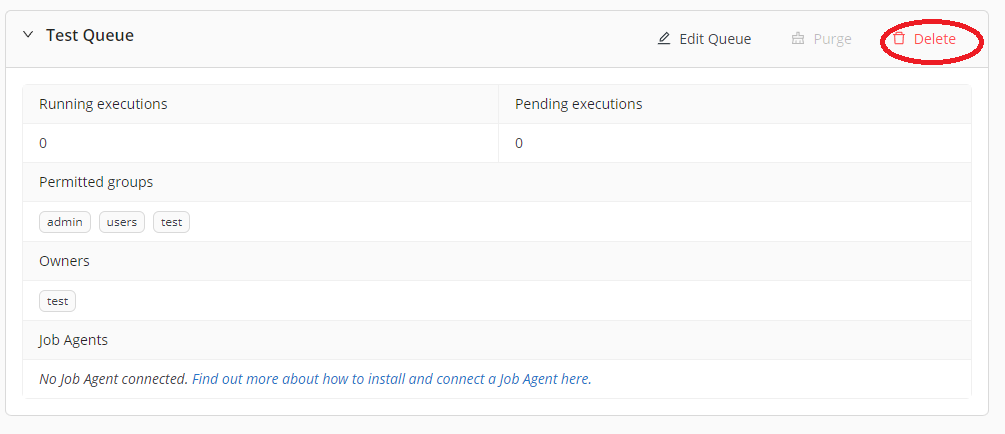Screen dimensions: 1005x434
Task: Click the red Delete trash icon
Action: tap(899, 38)
